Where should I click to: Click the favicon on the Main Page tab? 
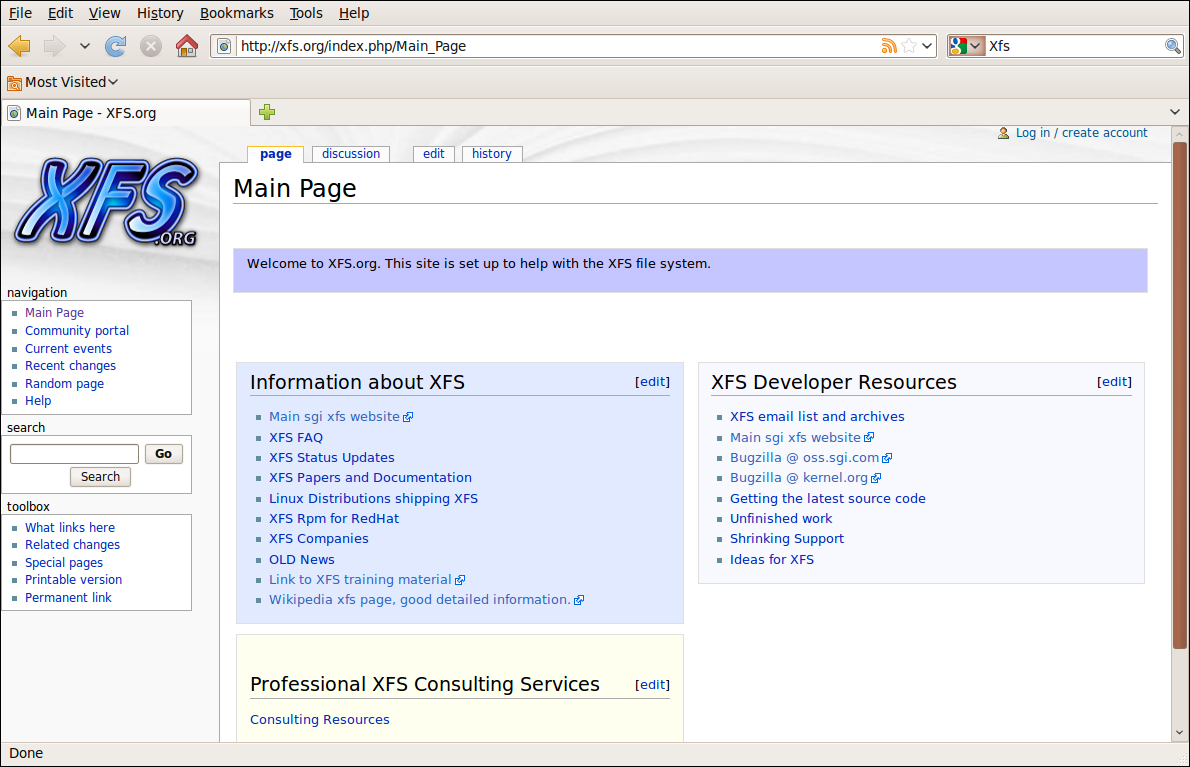tap(14, 113)
